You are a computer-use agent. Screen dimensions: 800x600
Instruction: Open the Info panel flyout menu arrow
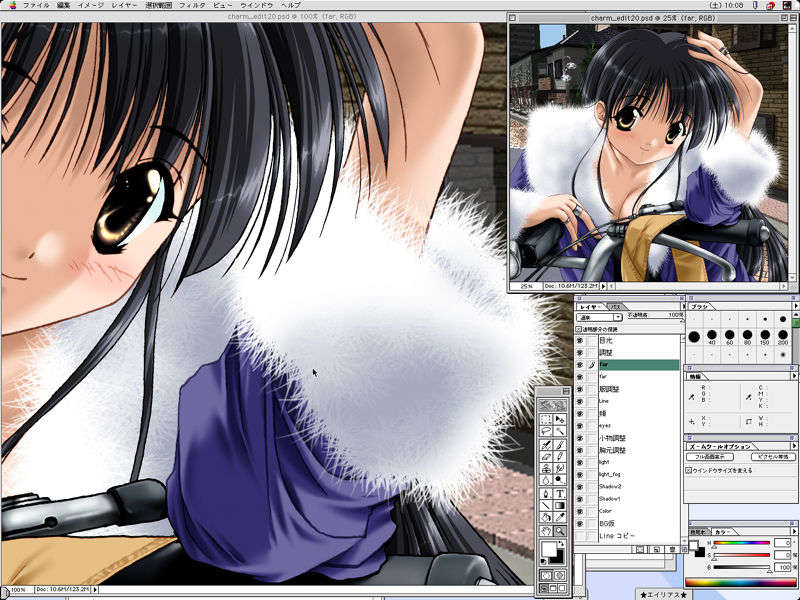coord(794,376)
